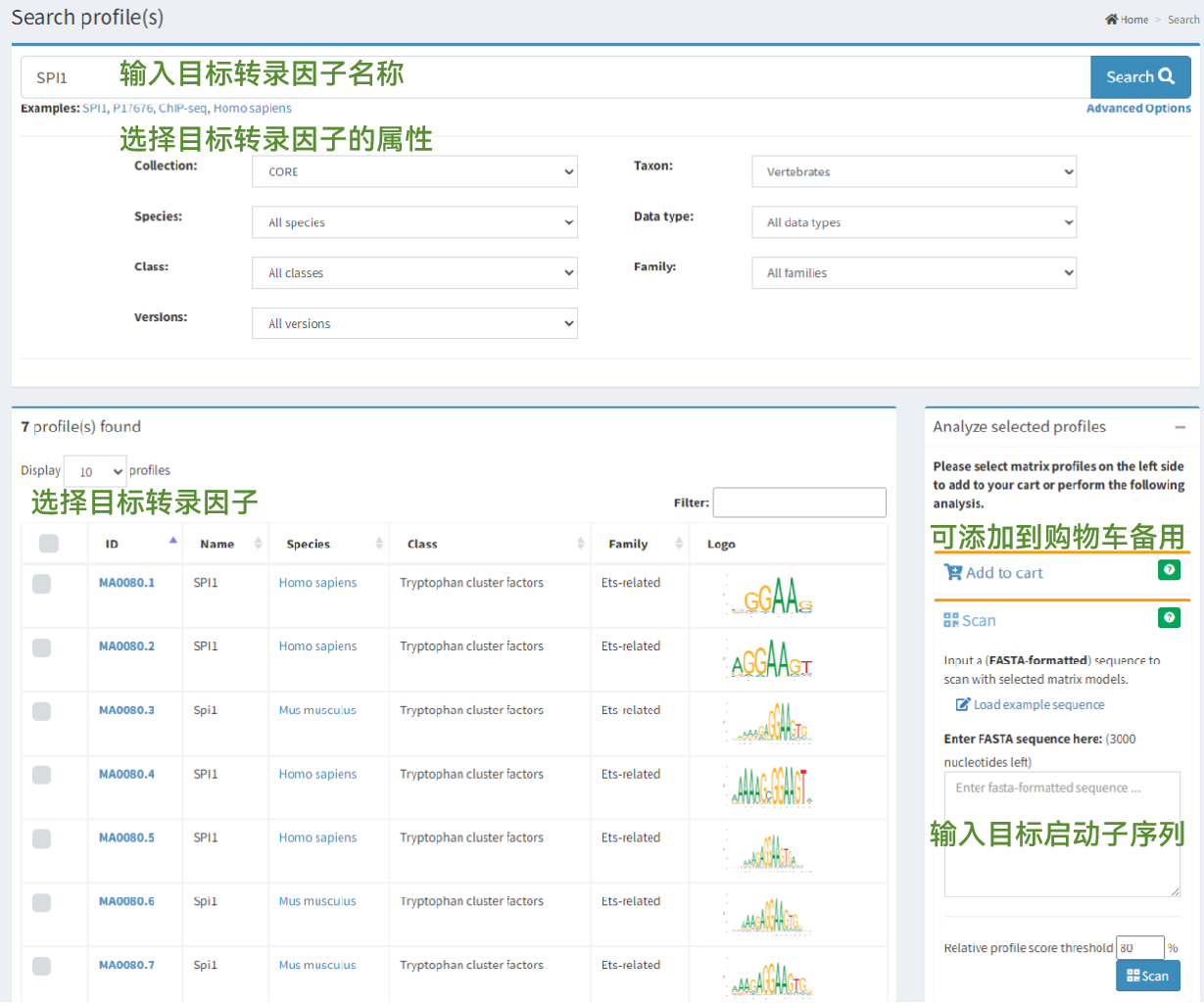Open the Collection dropdown showing CORE
Screen dimensions: 1204x1003
(414, 171)
